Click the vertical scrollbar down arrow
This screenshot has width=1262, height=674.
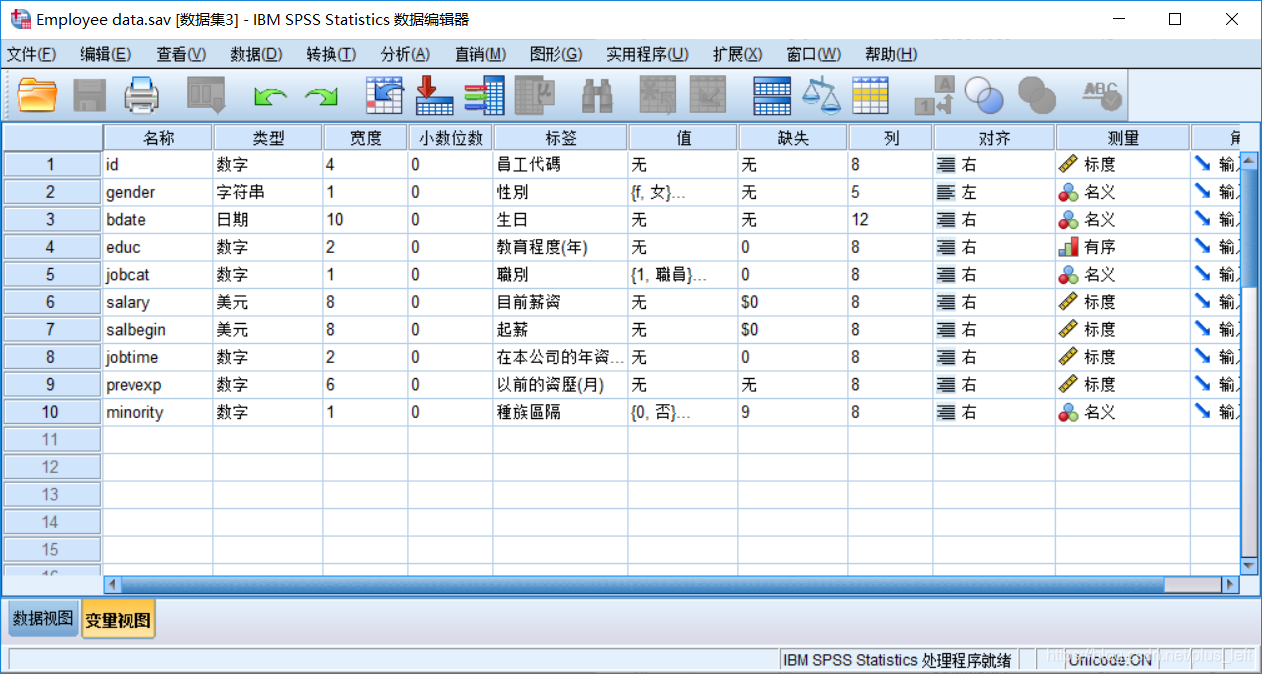1249,566
